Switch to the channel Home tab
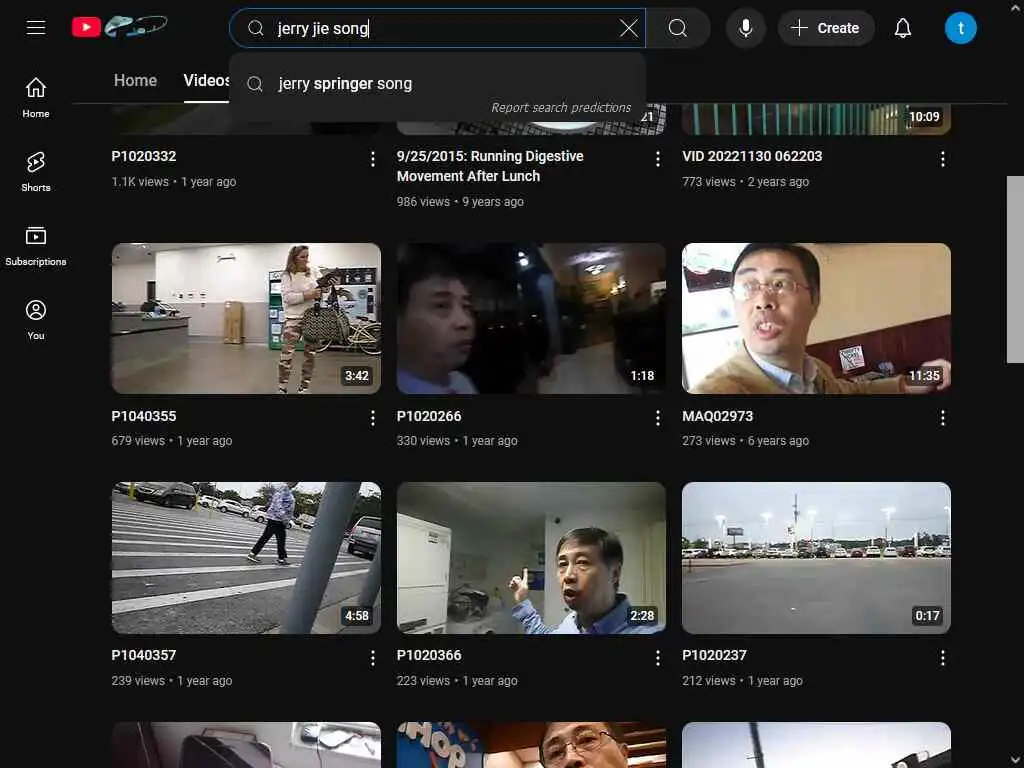This screenshot has width=1024, height=768. tap(135, 80)
